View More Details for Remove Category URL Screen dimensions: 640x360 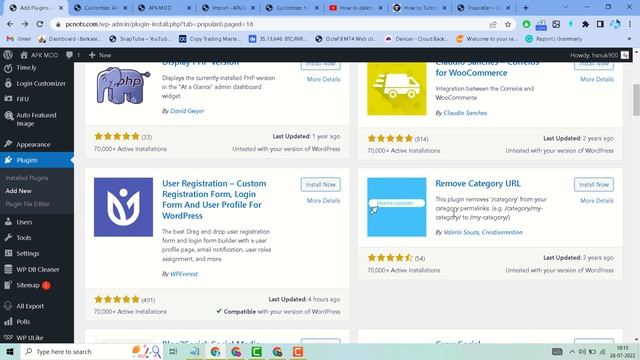pos(597,201)
